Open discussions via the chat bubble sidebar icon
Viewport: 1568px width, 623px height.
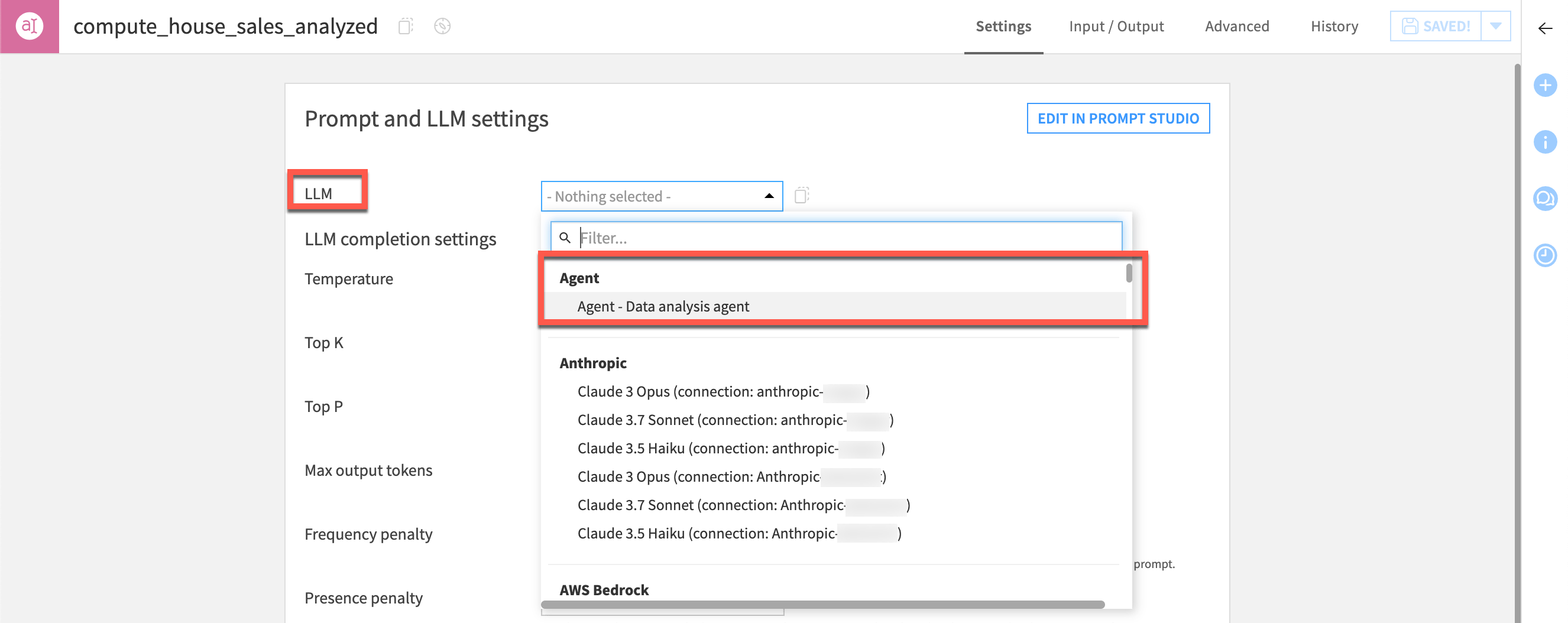click(x=1546, y=199)
